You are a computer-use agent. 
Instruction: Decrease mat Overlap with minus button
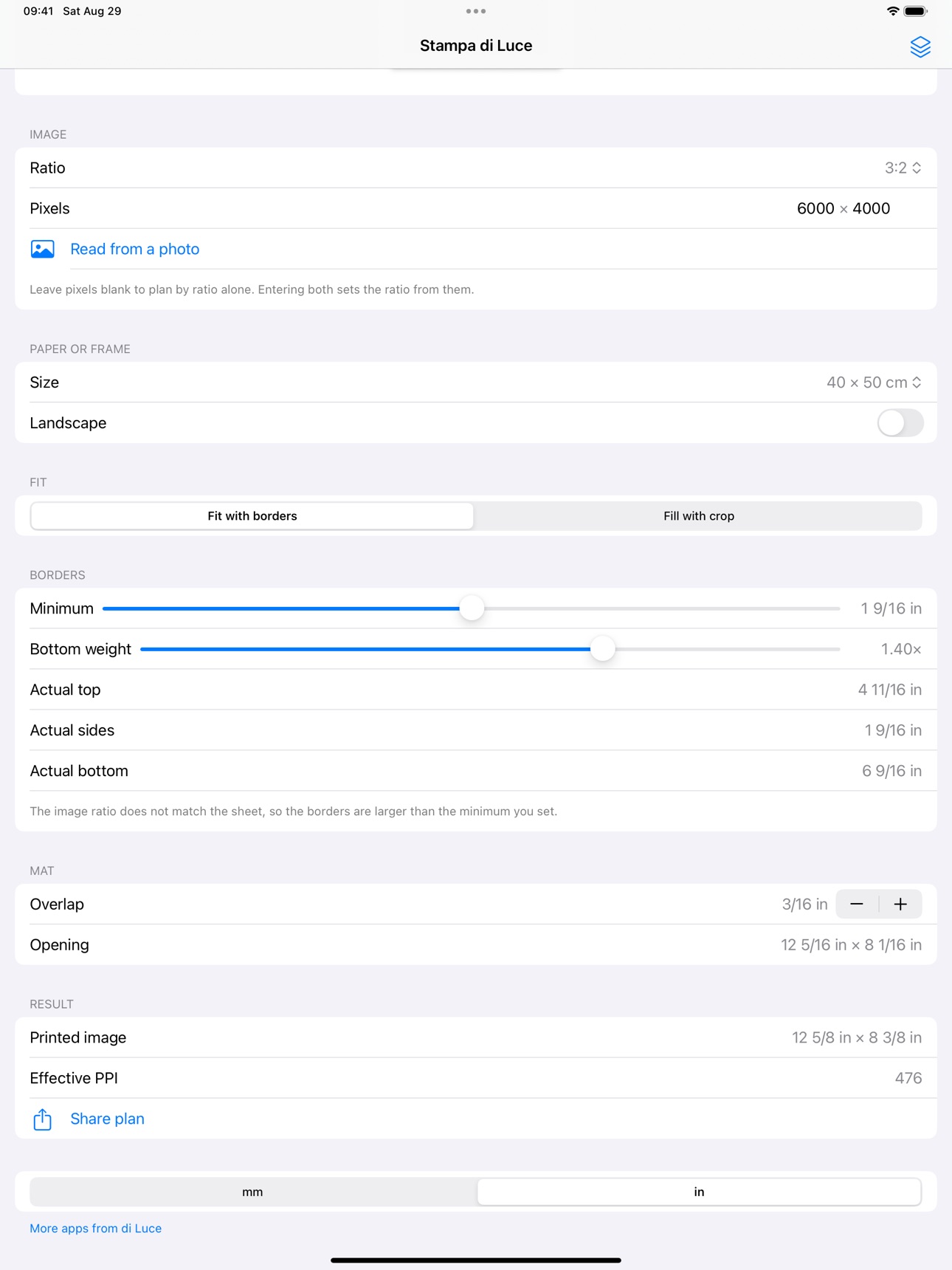pyautogui.click(x=857, y=905)
